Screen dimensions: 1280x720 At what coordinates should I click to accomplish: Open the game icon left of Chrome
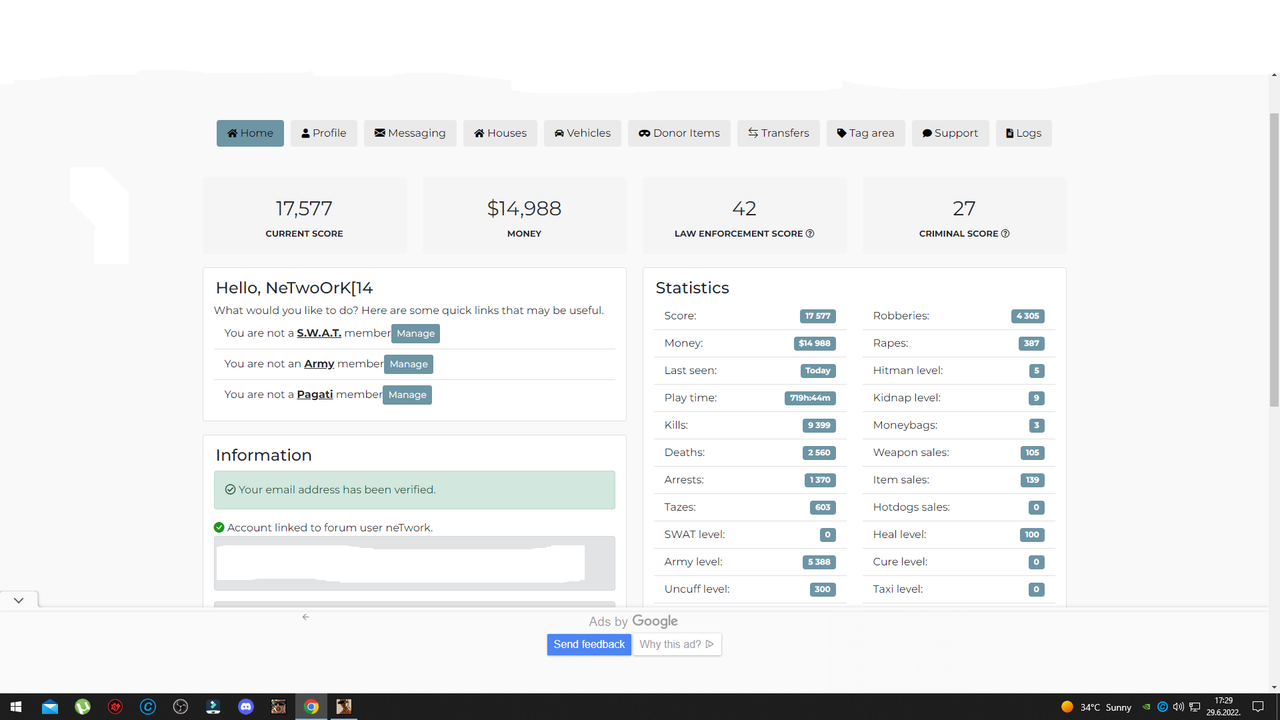coord(278,707)
